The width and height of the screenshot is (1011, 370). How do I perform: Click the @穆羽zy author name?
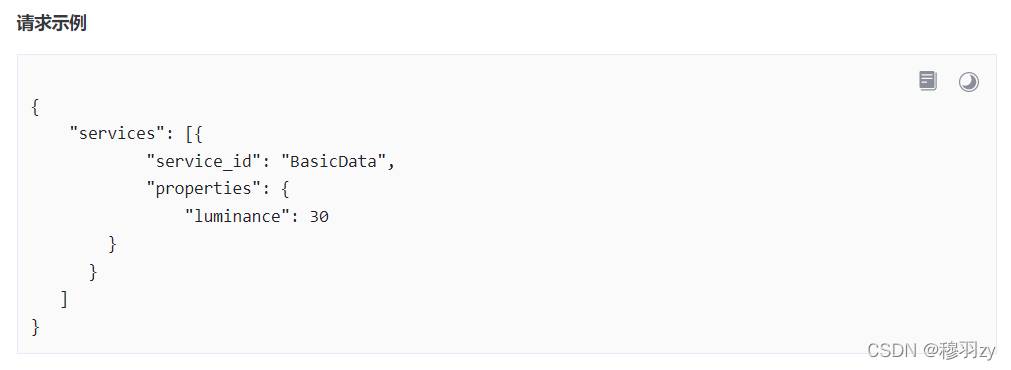coord(959,351)
